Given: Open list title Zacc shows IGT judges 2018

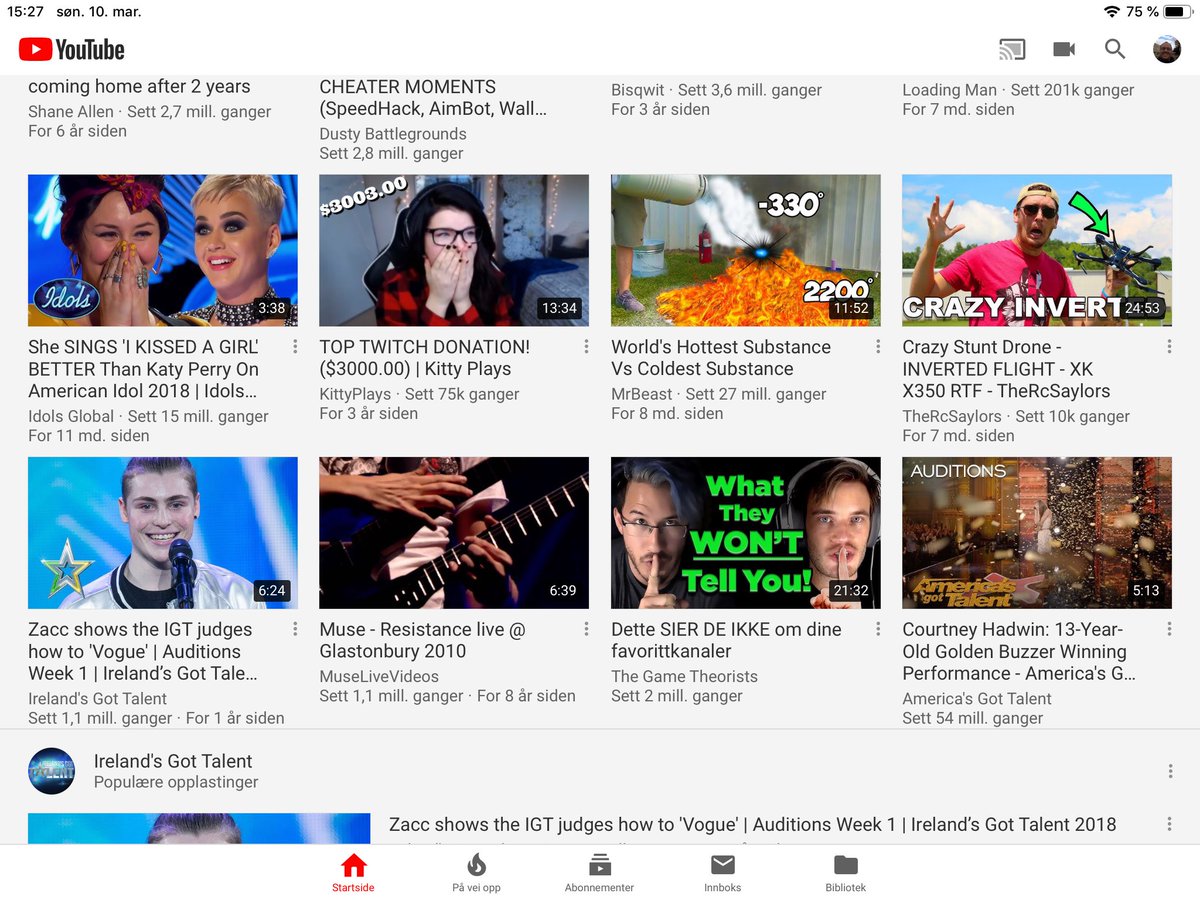Looking at the screenshot, I should point(752,825).
